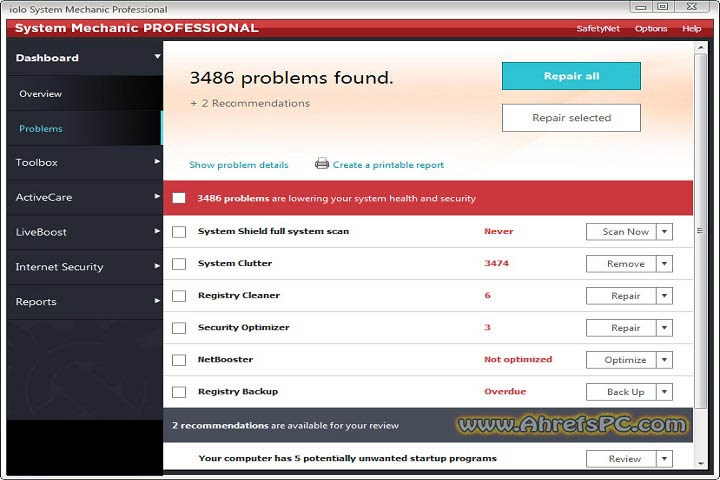Image resolution: width=720 pixels, height=480 pixels.
Task: Click Create a printable report link
Action: [x=388, y=165]
